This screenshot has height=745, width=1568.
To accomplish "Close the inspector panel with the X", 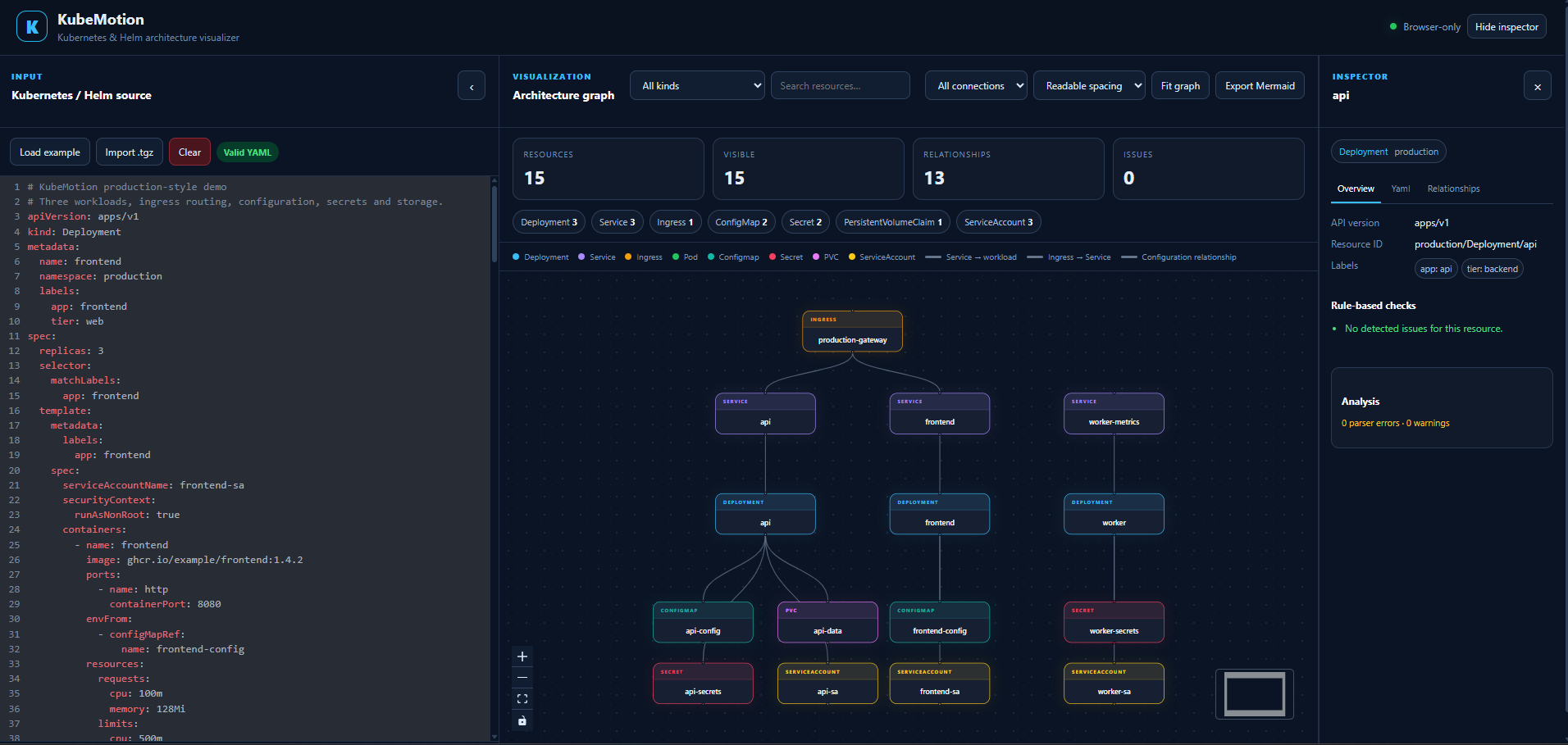I will point(1538,86).
